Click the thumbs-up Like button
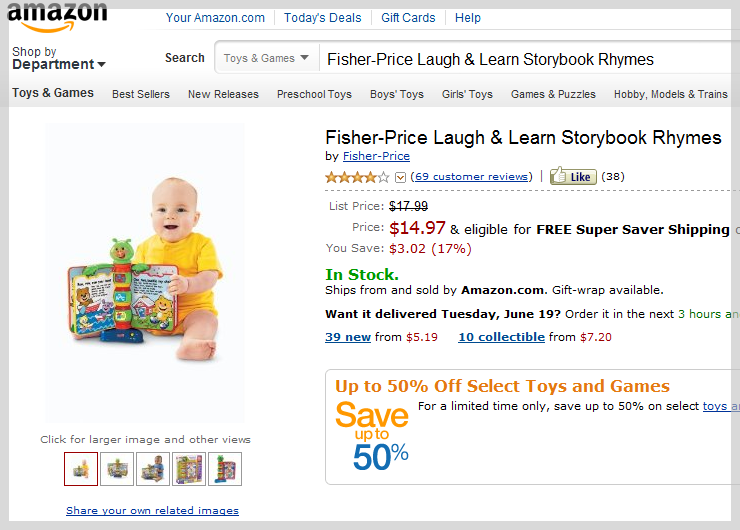740x530 pixels. tap(573, 176)
